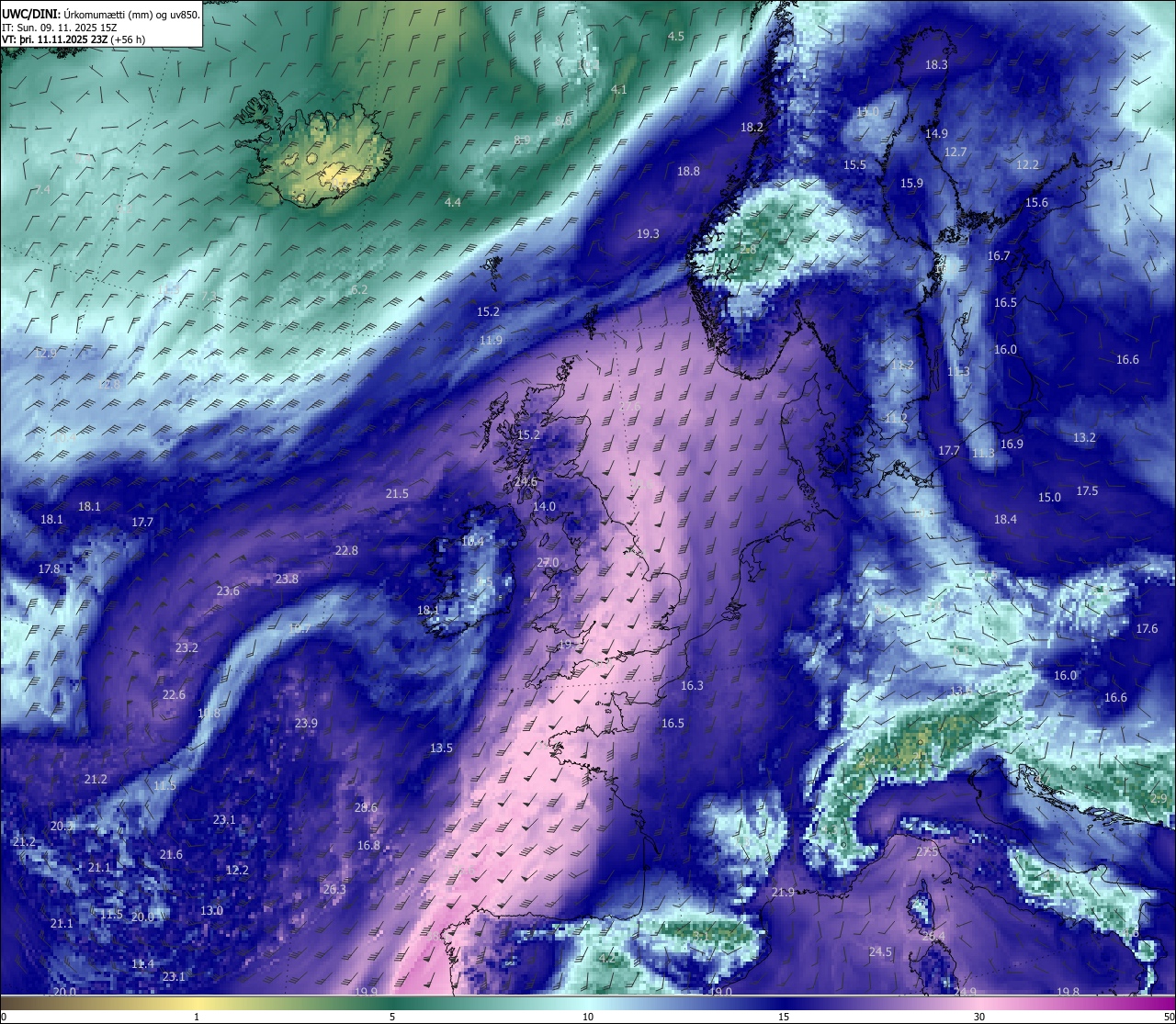The image size is (1176, 1024).
Task: Click the 11.9 value label north of Scotland
Action: pos(491,341)
